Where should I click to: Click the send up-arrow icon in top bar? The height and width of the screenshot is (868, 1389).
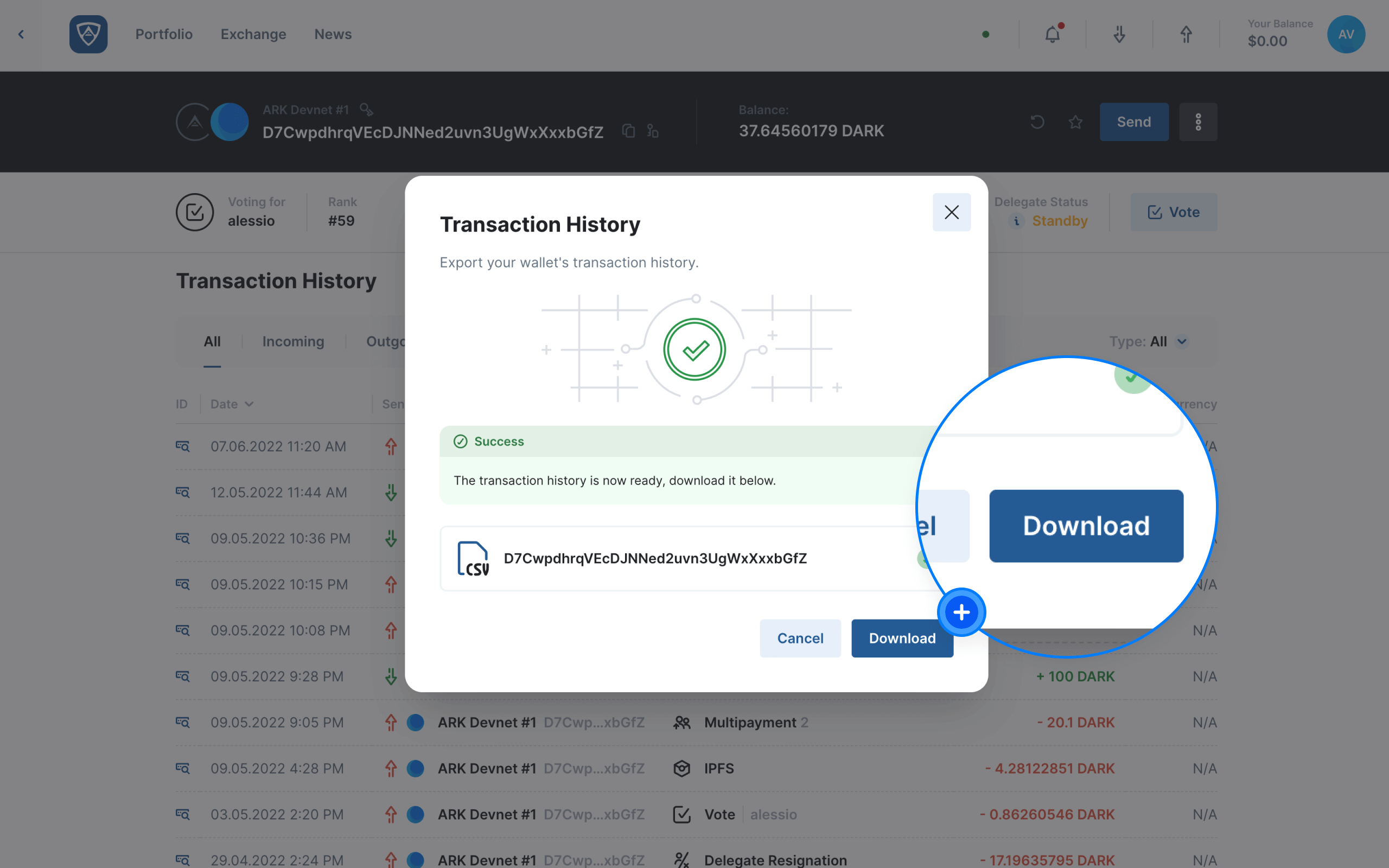[x=1186, y=34]
